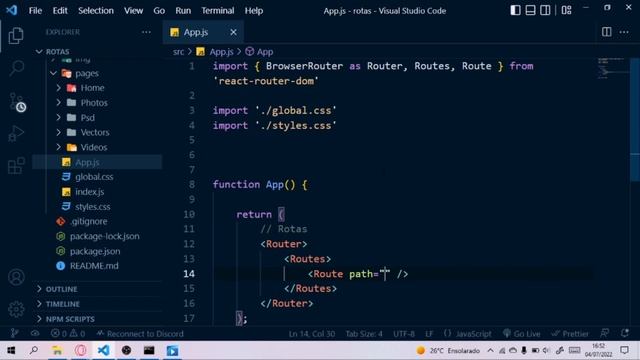Open File Explorer from the taskbar
Viewport: 640px width, 360px height.
click(57, 350)
